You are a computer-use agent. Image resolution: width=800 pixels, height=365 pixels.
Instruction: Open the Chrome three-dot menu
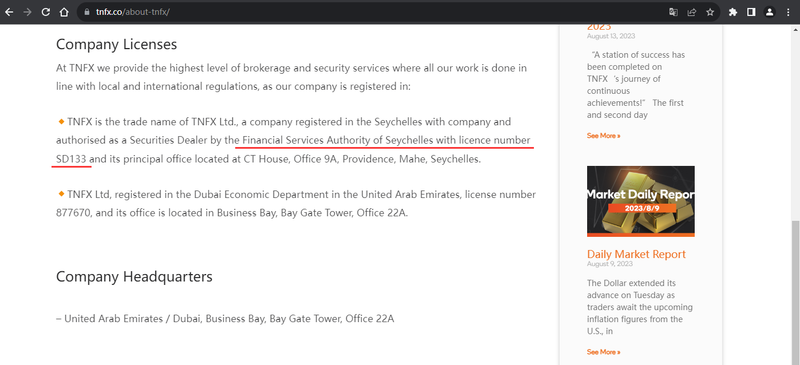click(x=788, y=12)
